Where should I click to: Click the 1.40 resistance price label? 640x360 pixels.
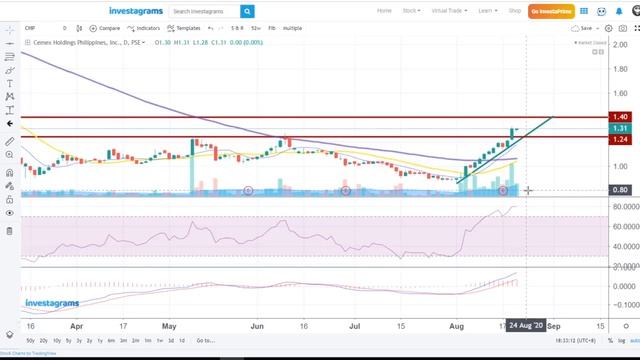pos(620,117)
